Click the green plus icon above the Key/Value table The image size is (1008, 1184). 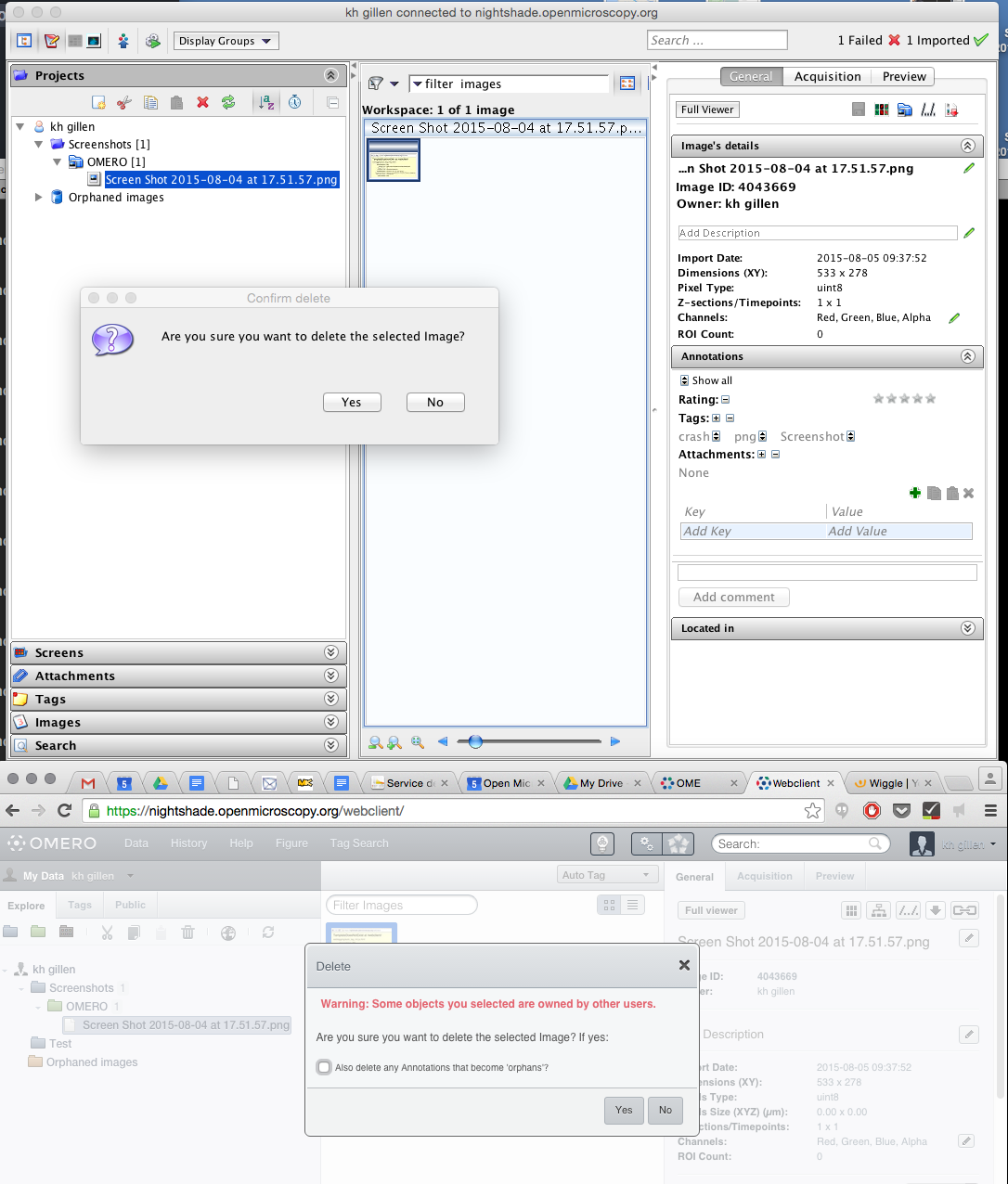(x=915, y=493)
